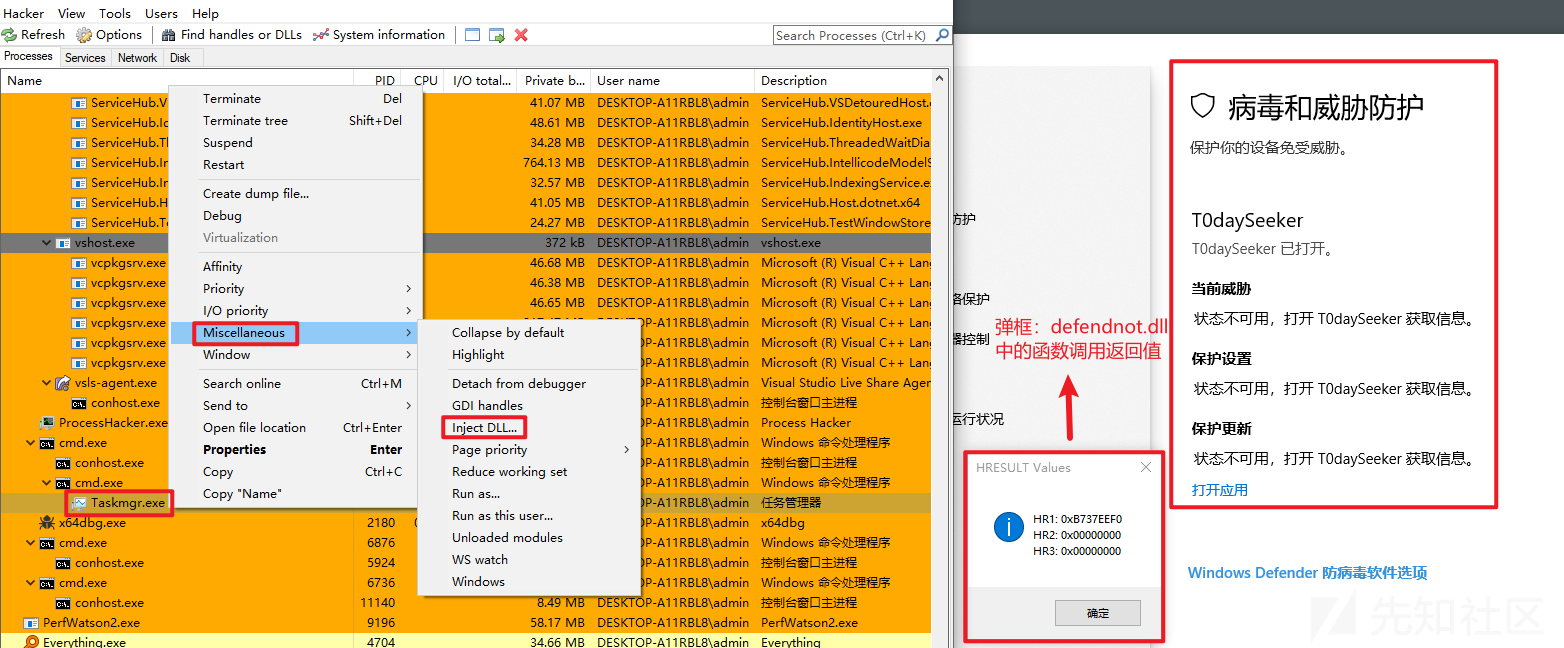The height and width of the screenshot is (648, 1564).
Task: Select the Taskmgr.exe process icon
Action: pos(80,503)
